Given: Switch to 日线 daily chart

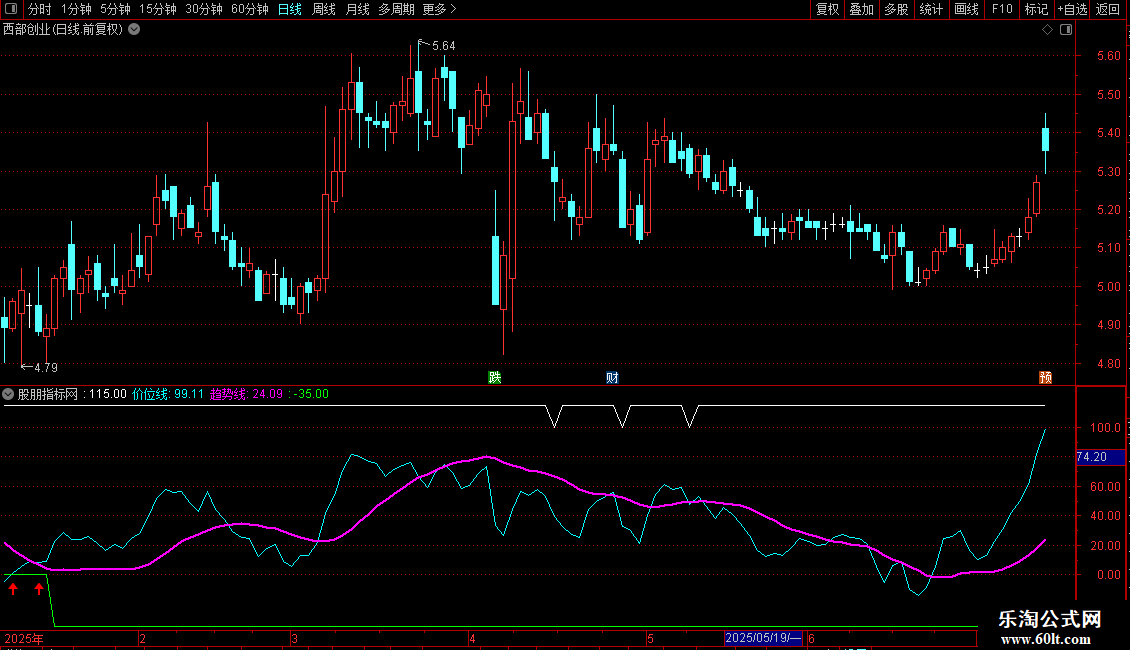Looking at the screenshot, I should (x=290, y=9).
